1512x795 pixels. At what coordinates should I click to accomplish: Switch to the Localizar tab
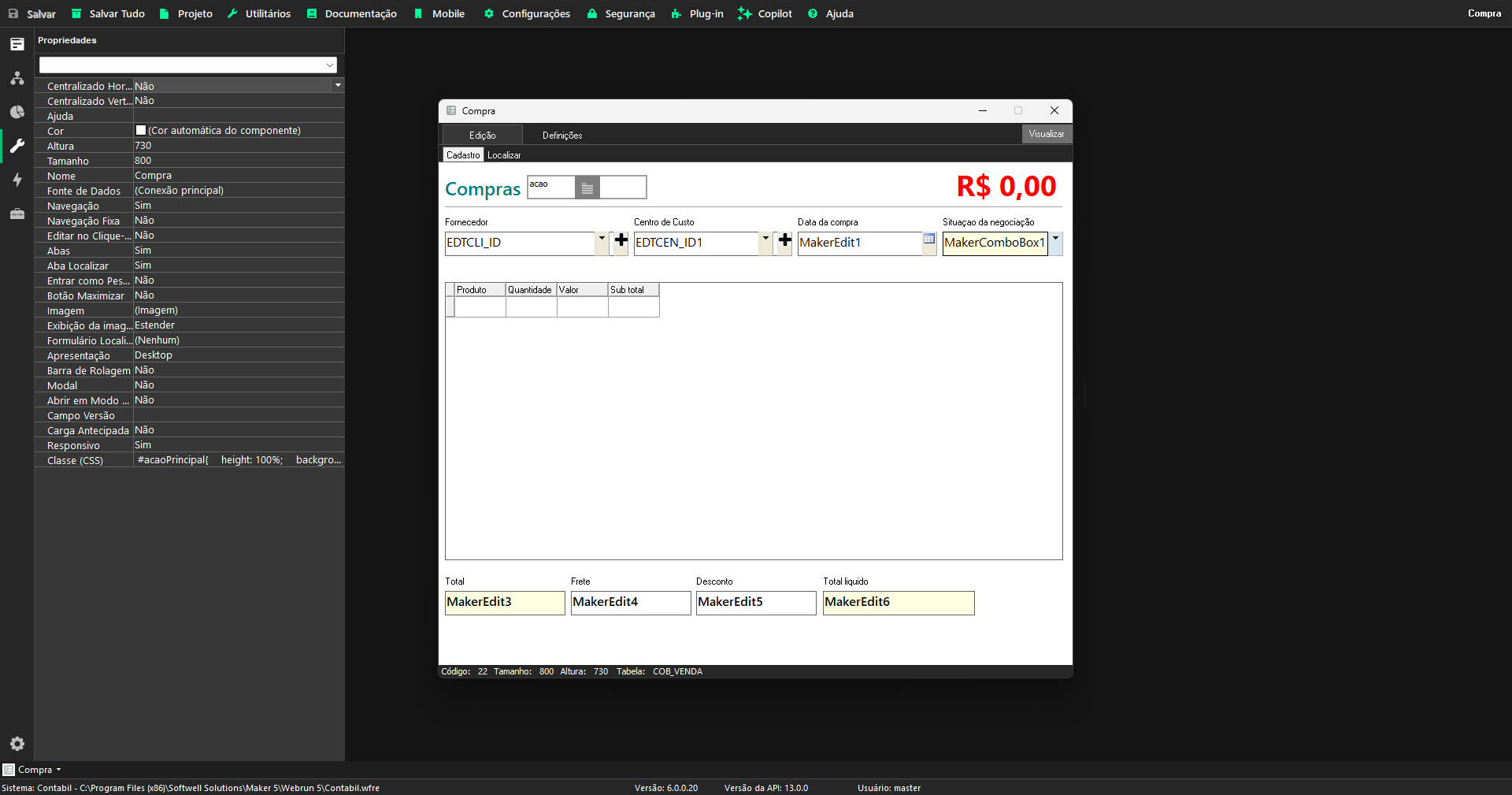(x=504, y=155)
